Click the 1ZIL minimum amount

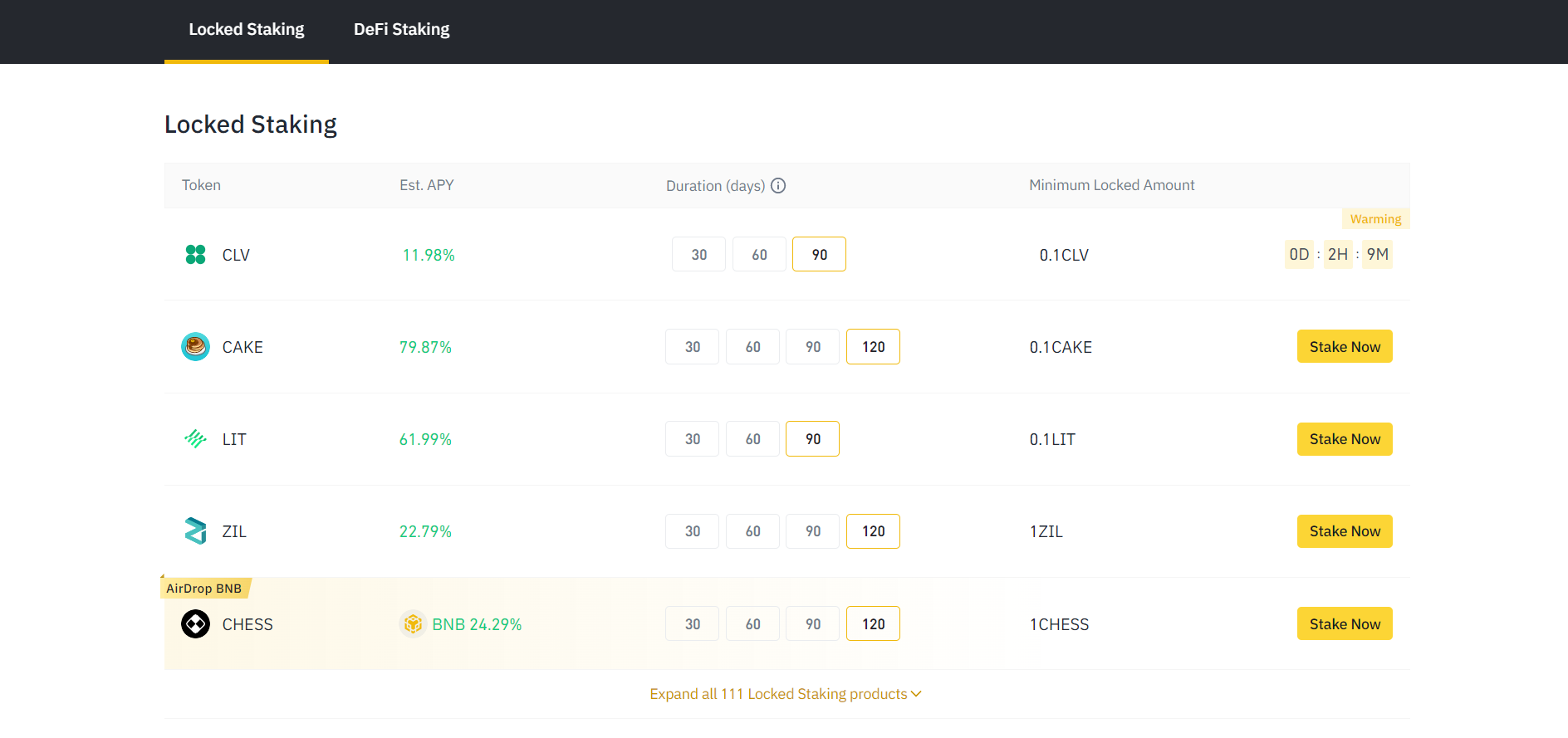point(1046,531)
